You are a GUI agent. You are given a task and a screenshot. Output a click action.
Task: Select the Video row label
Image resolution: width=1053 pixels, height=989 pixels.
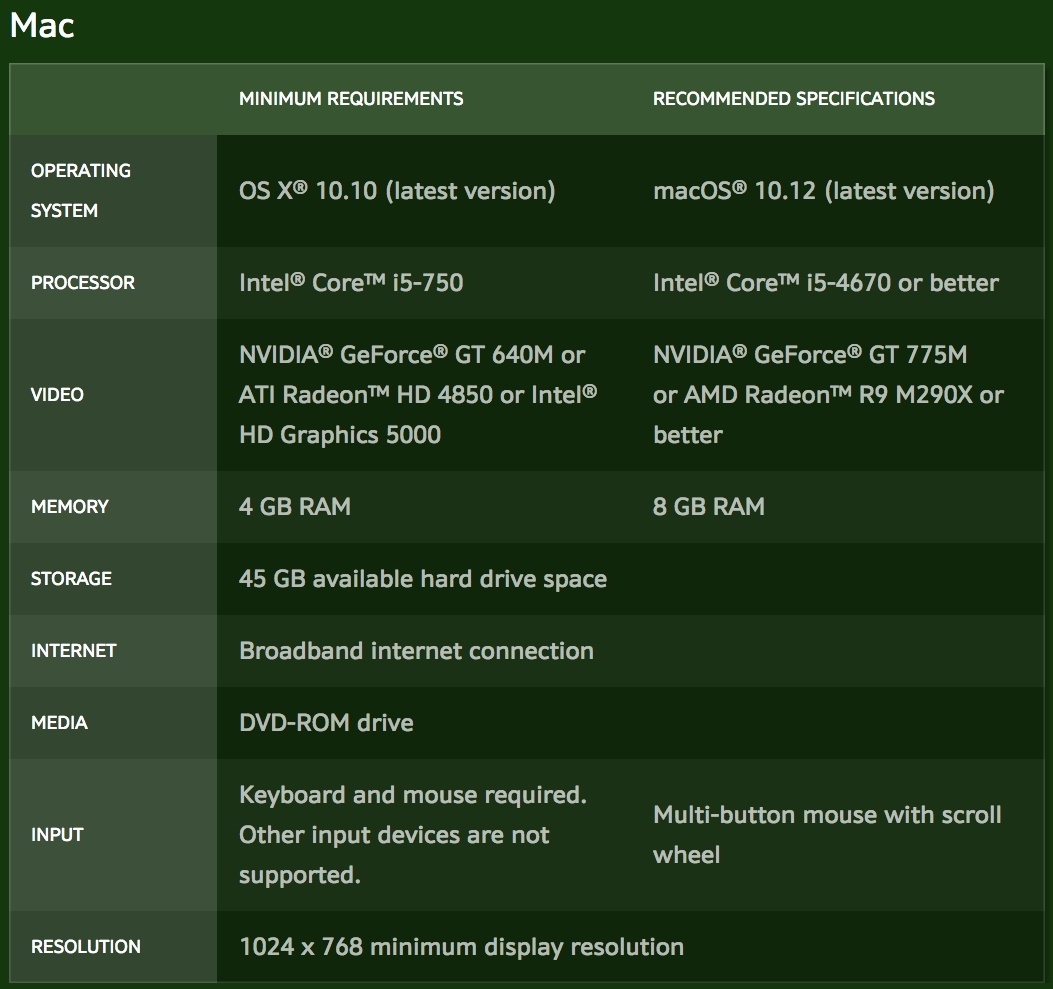pyautogui.click(x=57, y=395)
